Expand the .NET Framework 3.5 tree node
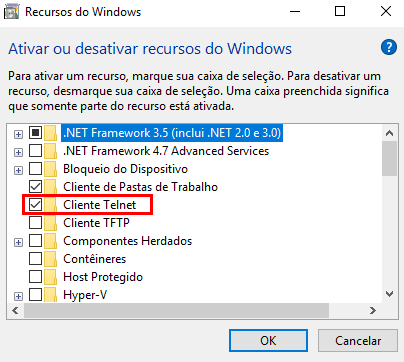 [18, 134]
